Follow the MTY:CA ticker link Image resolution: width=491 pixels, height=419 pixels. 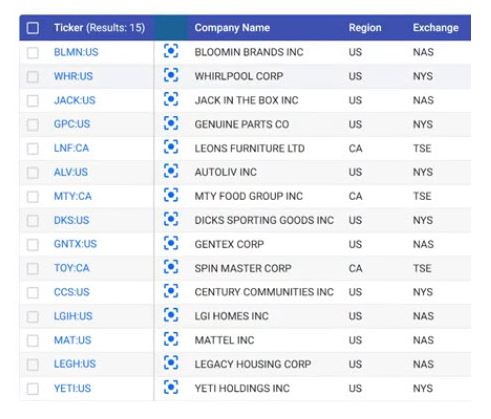73,196
